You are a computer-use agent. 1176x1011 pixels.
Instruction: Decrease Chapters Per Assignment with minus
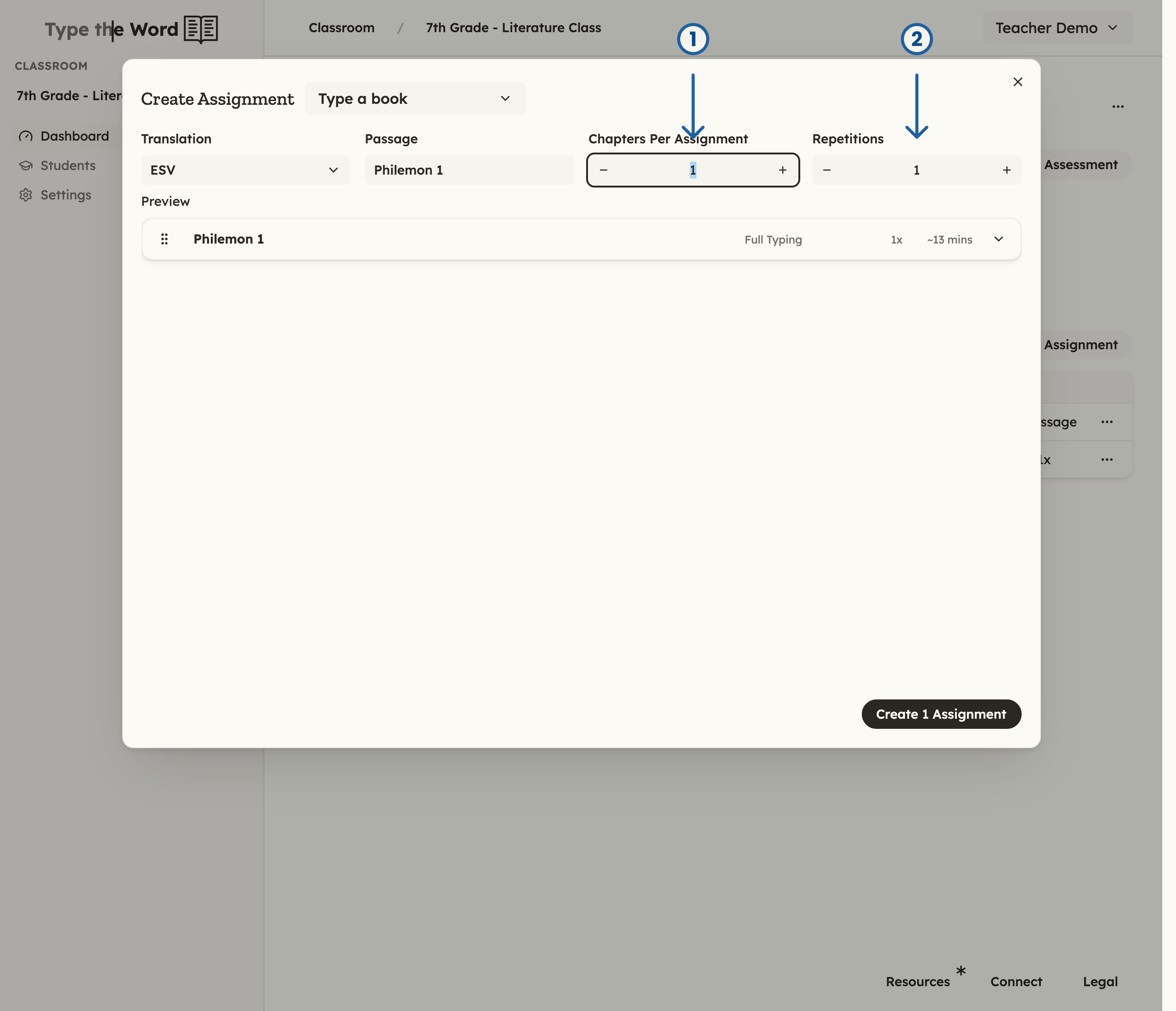(x=603, y=170)
